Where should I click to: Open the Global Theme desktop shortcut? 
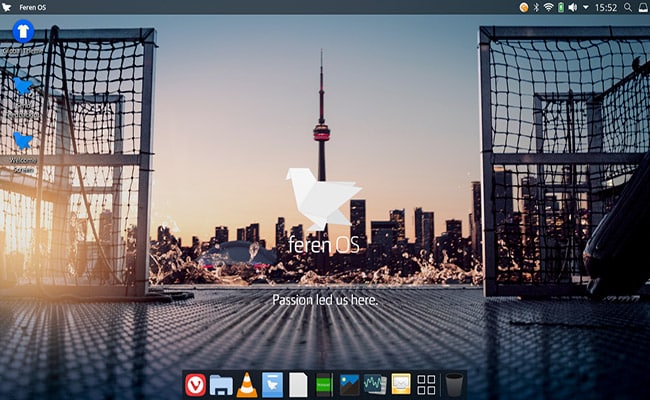pyautogui.click(x=21, y=33)
